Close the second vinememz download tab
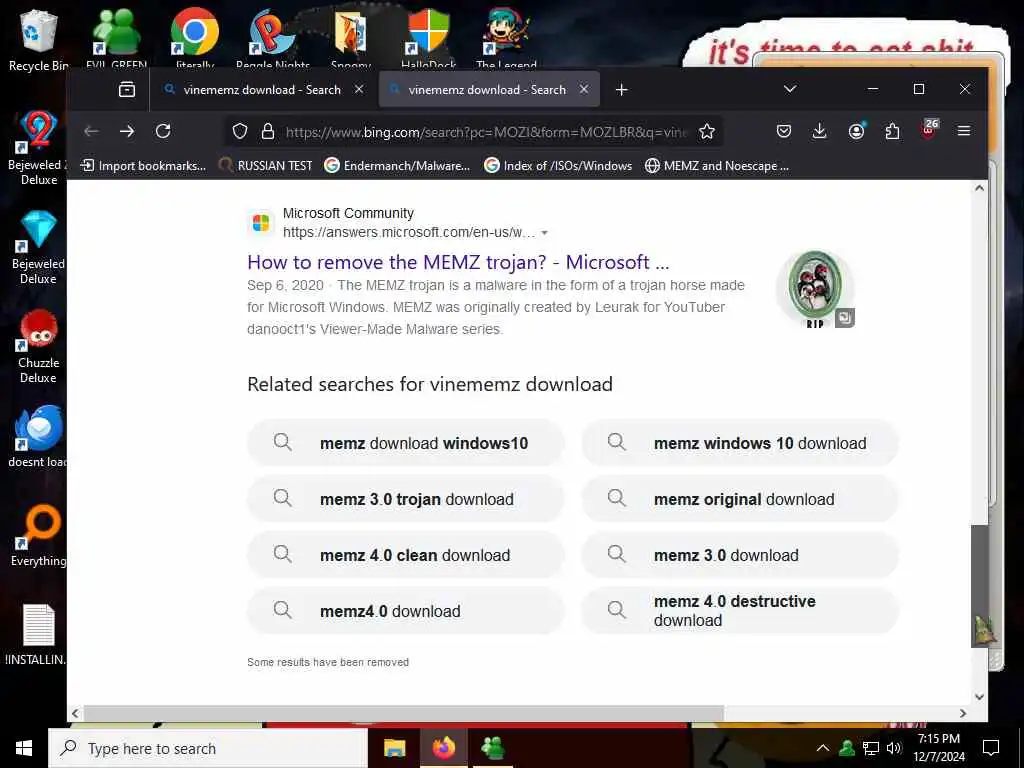Screen dimensions: 1024x768 (x=584, y=89)
